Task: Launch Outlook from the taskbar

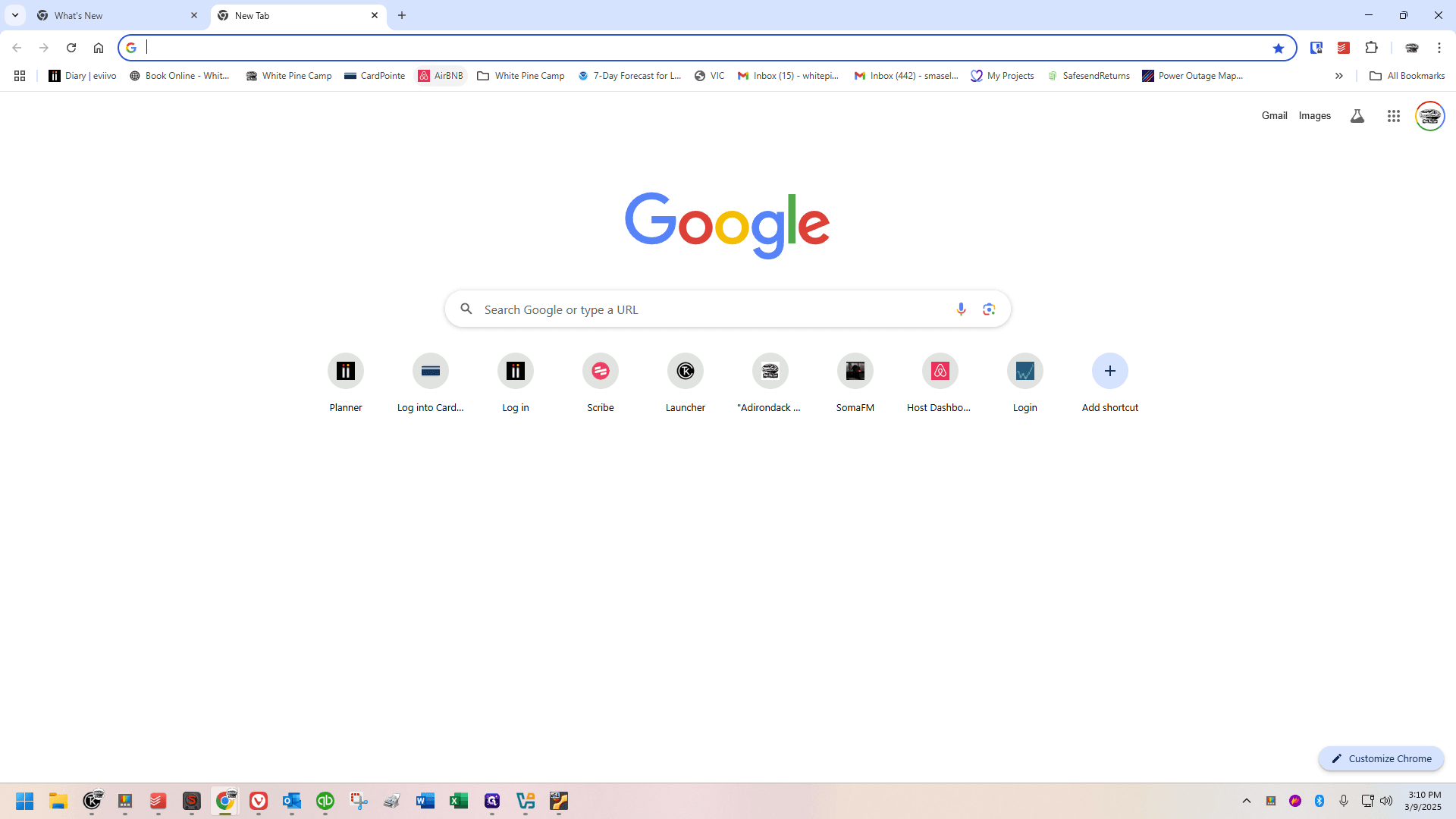Action: 292,801
